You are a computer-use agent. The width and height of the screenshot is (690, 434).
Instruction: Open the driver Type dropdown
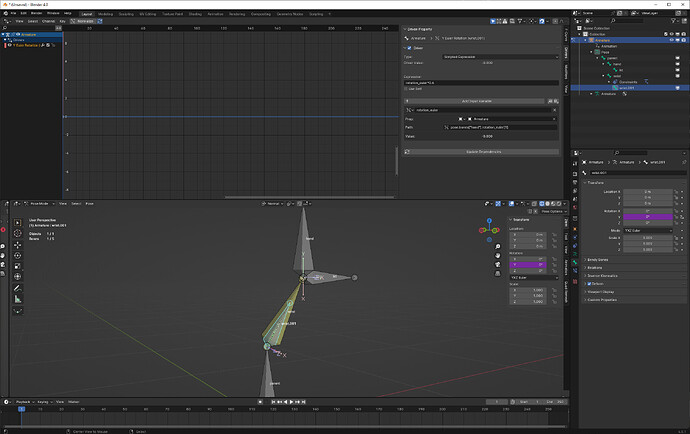pyautogui.click(x=500, y=57)
